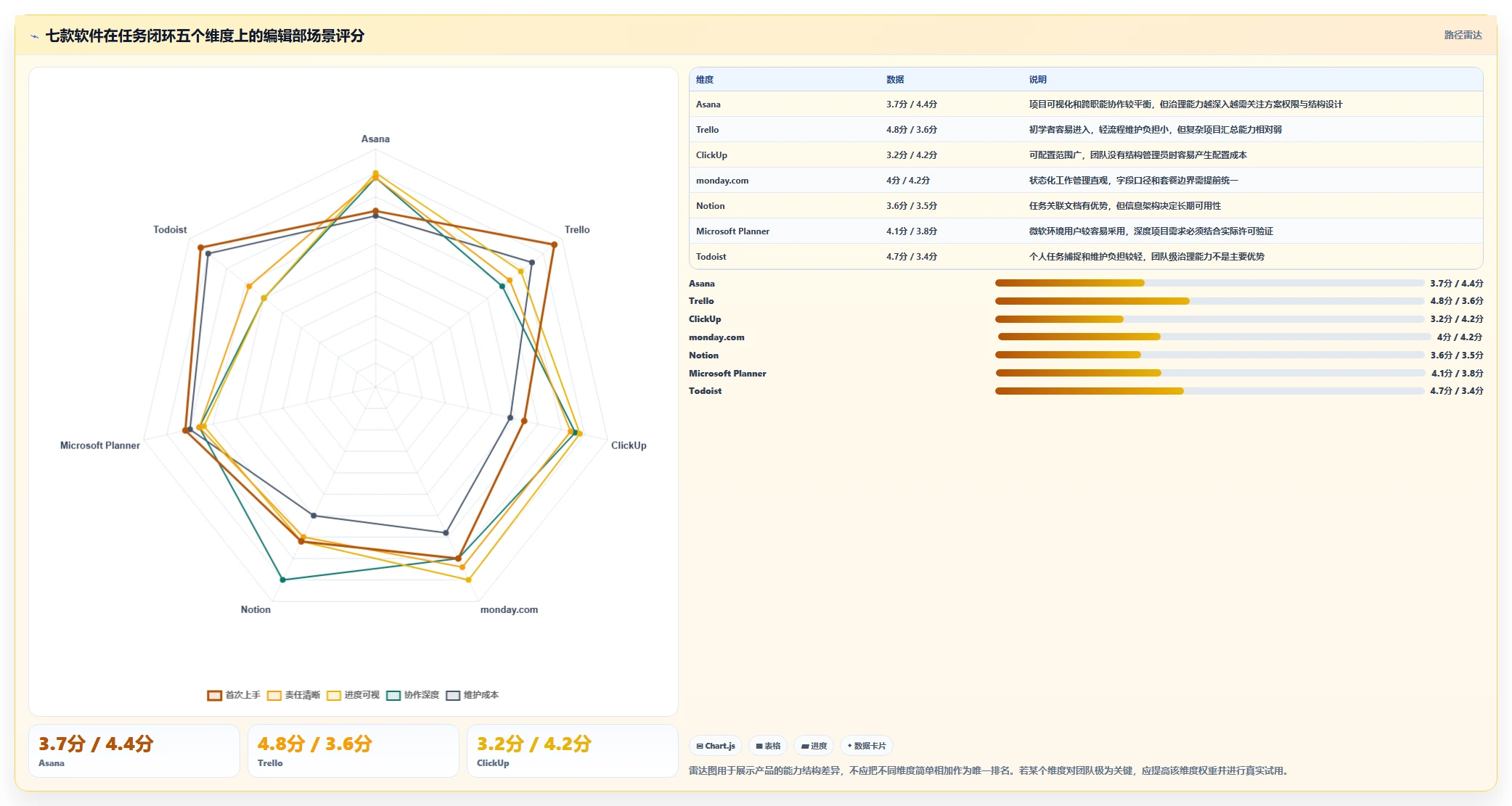Click the monday.com progress bar
Image resolution: width=1512 pixels, height=806 pixels.
[x=1214, y=337]
